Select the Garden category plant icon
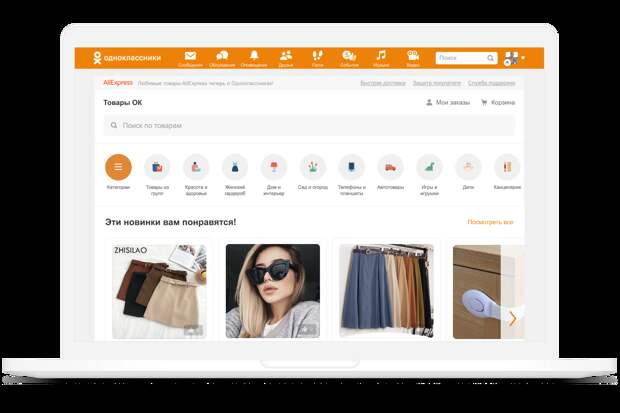Image resolution: width=620 pixels, height=413 pixels. point(313,167)
